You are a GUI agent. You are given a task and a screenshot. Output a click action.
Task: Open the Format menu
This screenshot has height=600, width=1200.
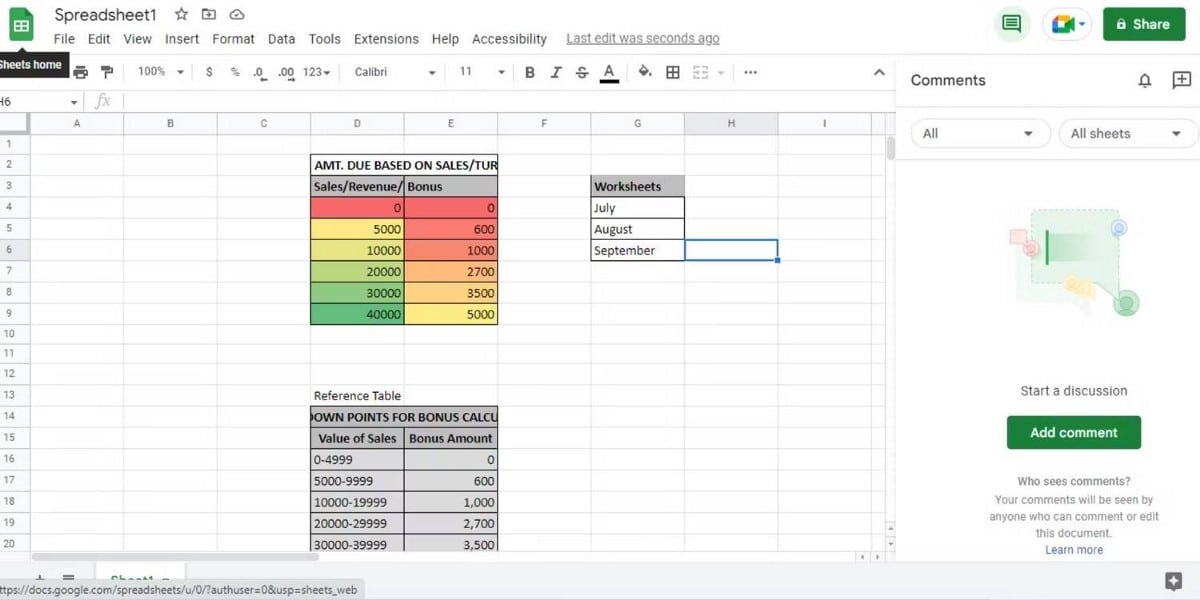[x=233, y=39]
